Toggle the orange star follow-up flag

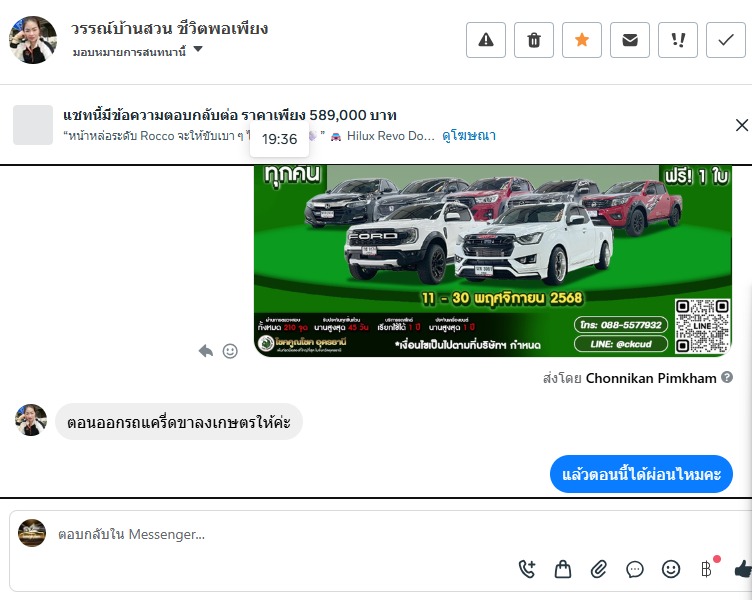[x=582, y=40]
